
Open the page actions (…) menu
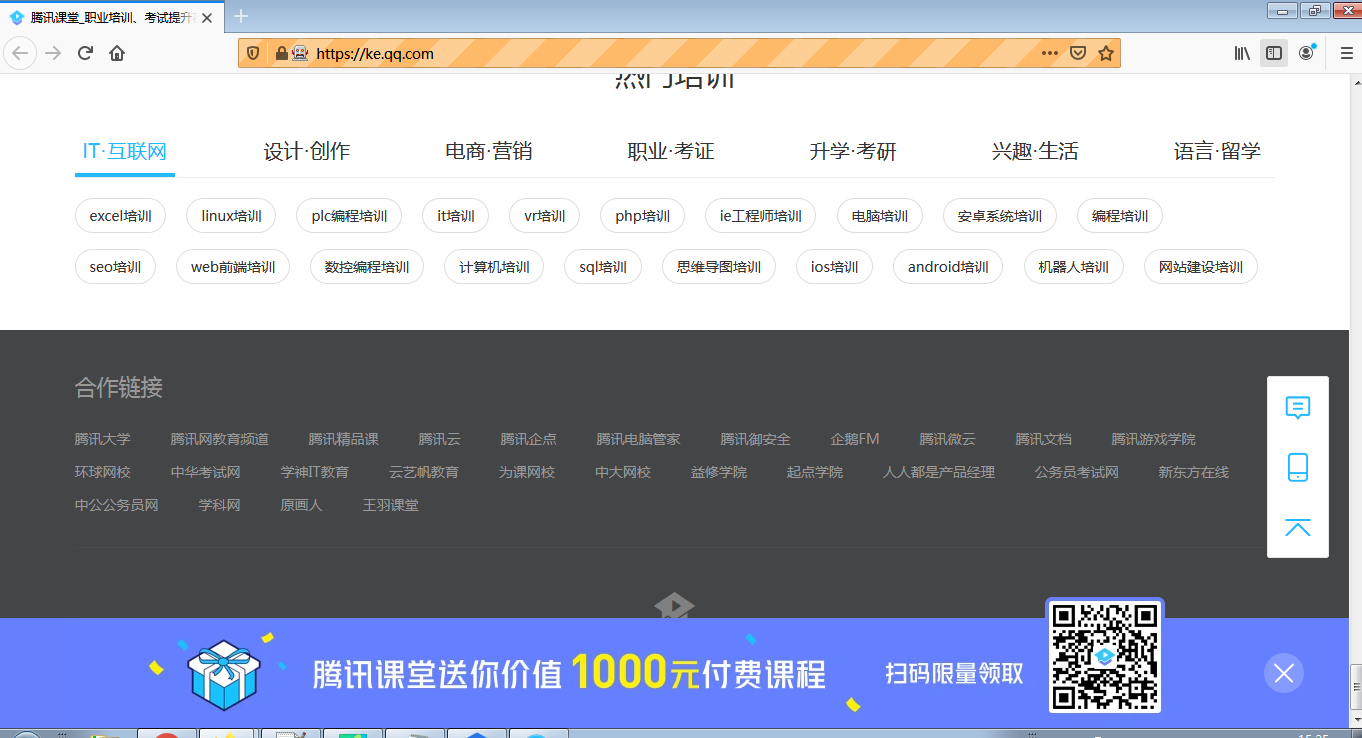tap(1049, 53)
